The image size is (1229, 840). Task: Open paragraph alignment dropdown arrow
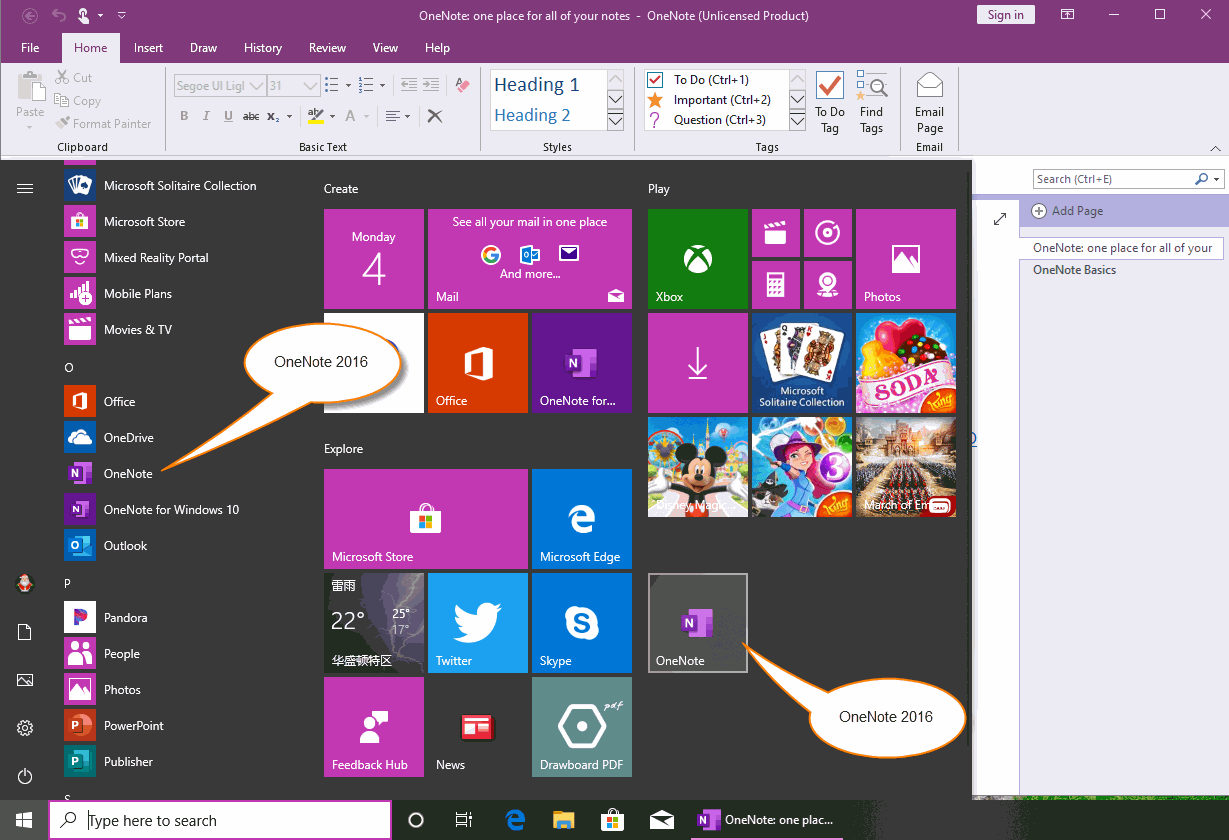click(x=408, y=116)
